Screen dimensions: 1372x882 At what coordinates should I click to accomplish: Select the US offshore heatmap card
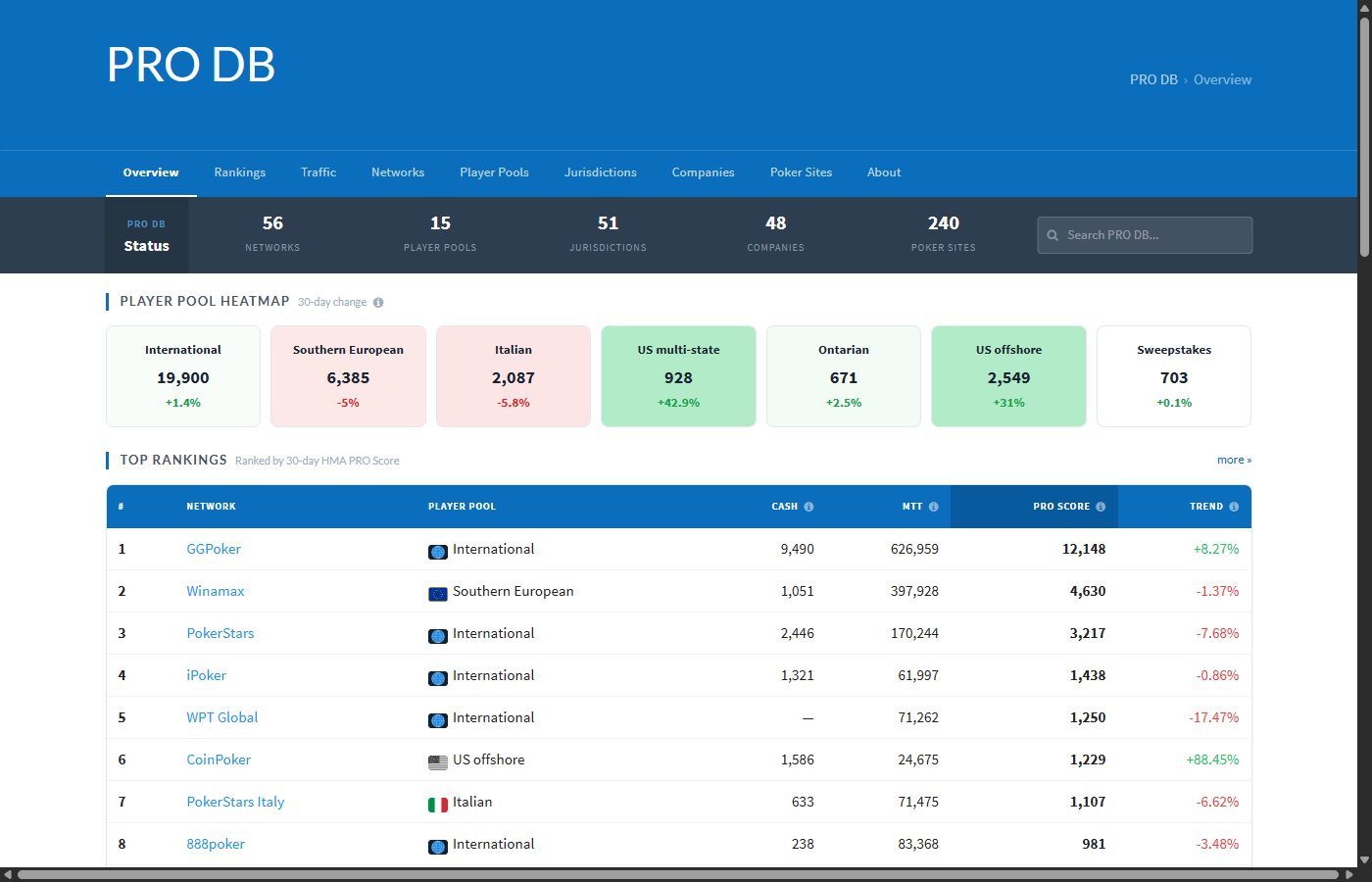(x=1008, y=376)
